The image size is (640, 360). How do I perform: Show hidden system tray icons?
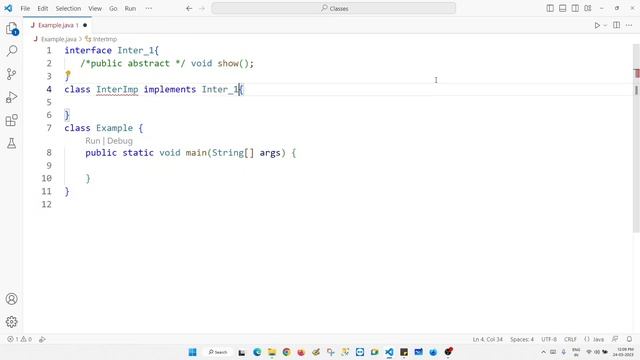(x=543, y=352)
